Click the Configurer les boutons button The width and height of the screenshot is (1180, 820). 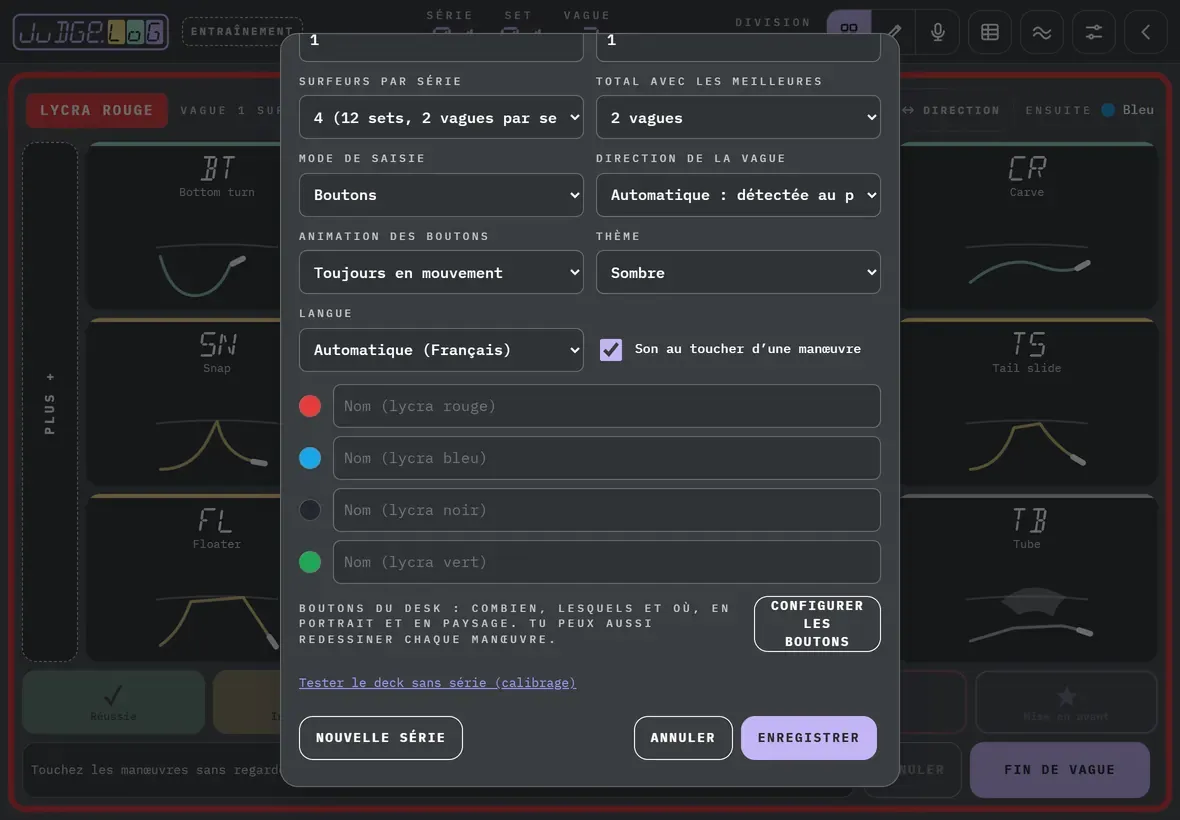click(x=817, y=624)
